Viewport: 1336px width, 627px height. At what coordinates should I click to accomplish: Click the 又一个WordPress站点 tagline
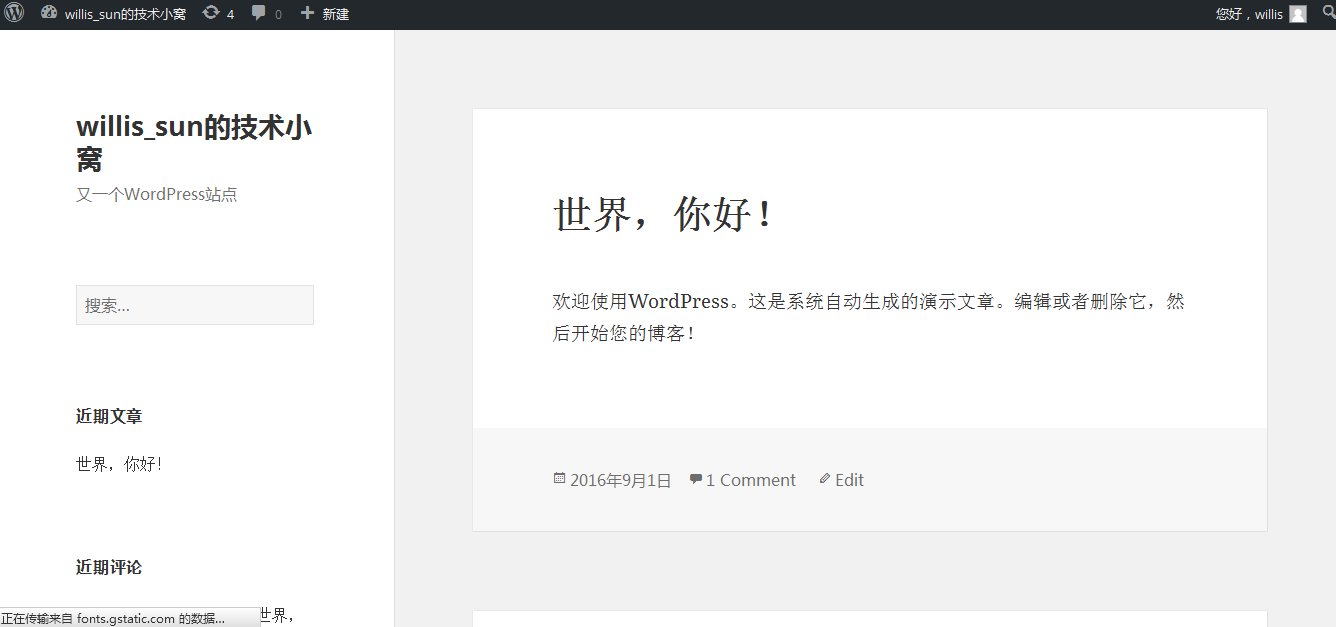click(x=157, y=194)
